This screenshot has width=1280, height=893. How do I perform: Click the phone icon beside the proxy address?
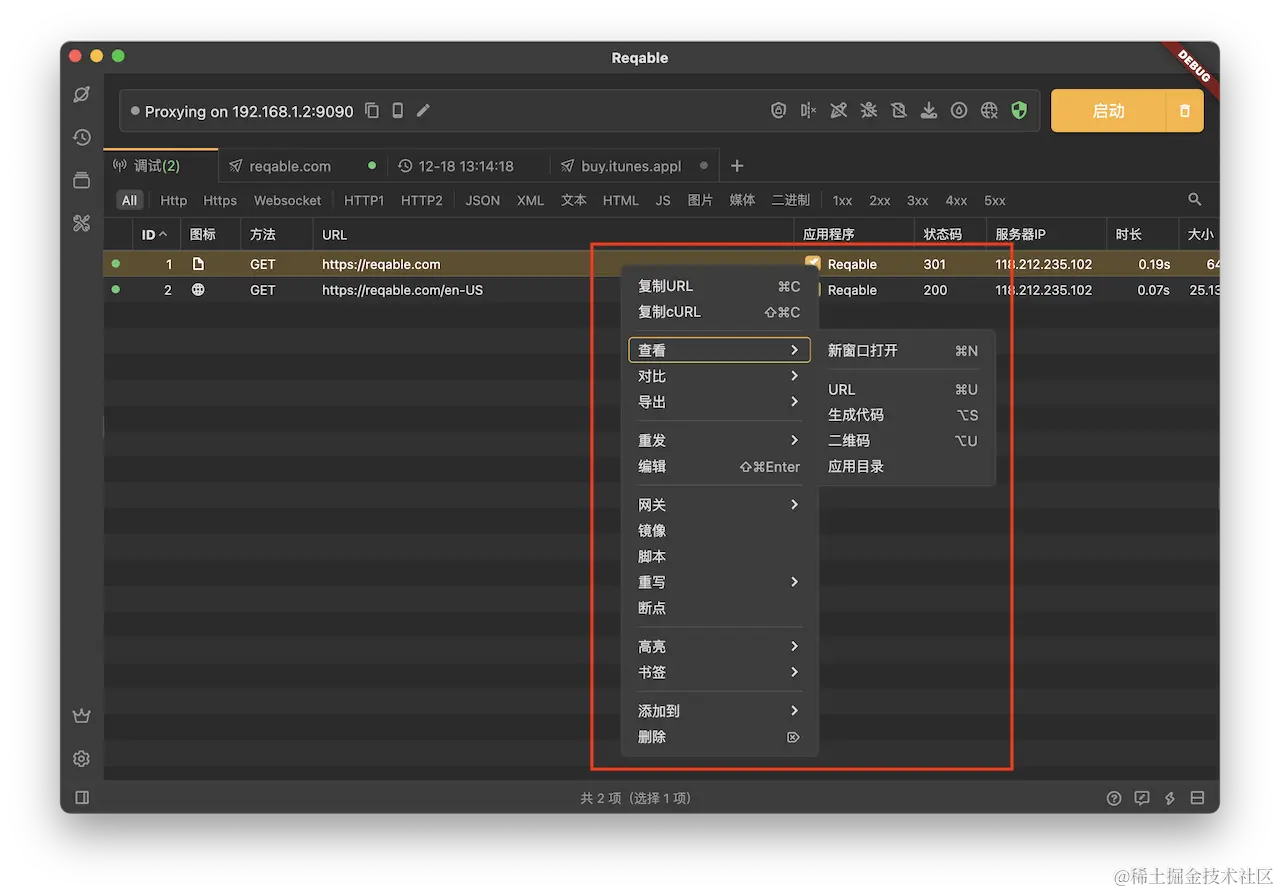[398, 111]
